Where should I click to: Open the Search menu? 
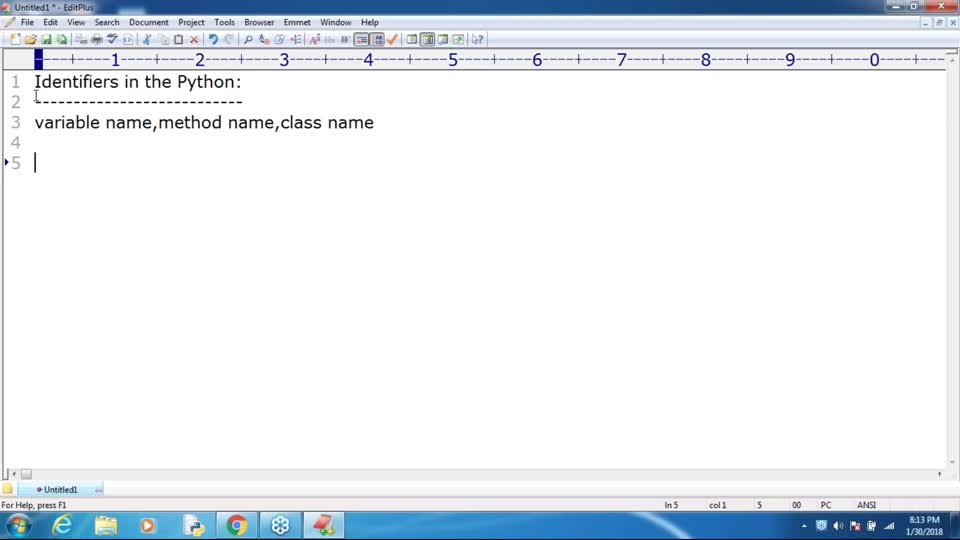pos(107,23)
